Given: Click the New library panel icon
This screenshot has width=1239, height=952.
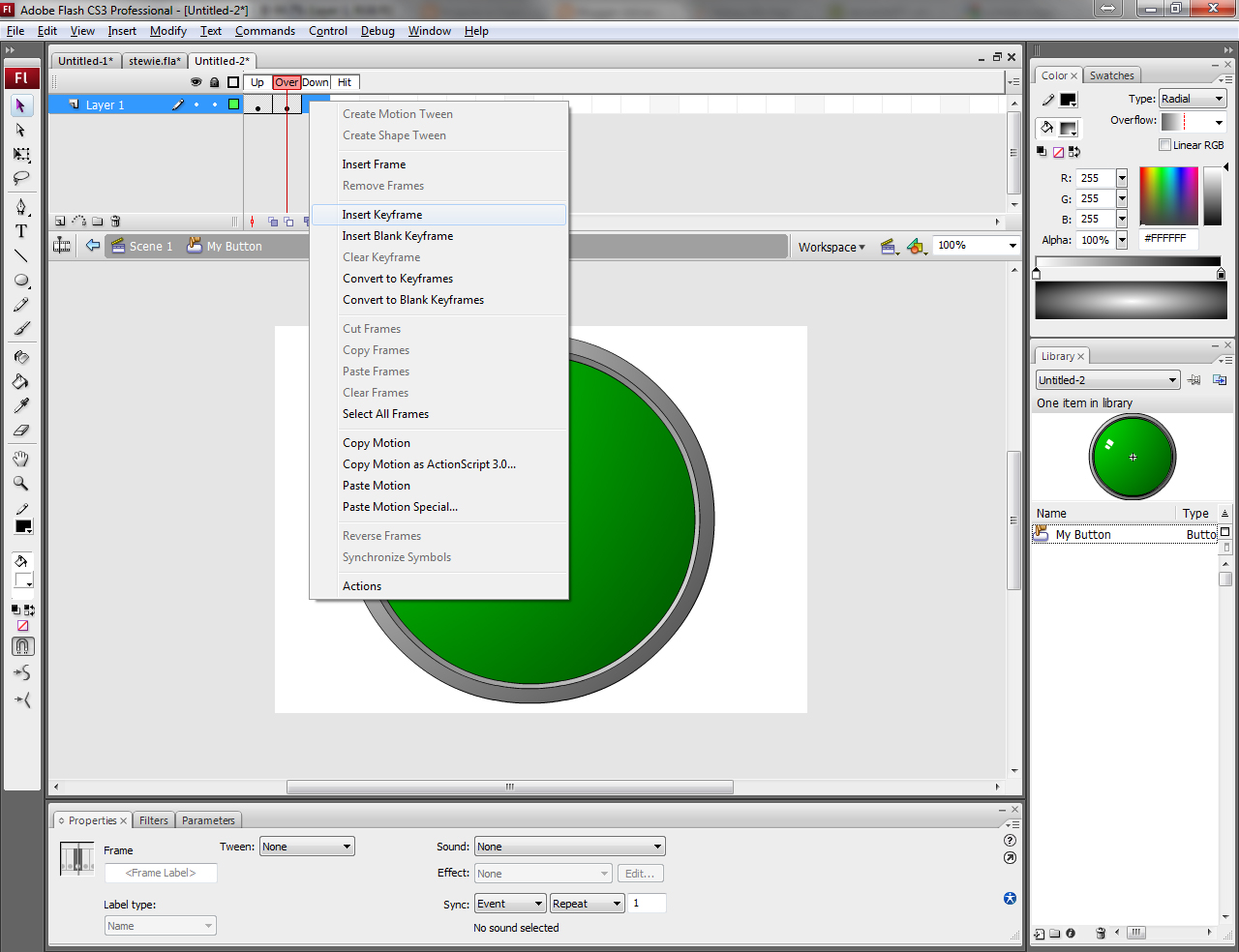Looking at the screenshot, I should [x=1220, y=380].
